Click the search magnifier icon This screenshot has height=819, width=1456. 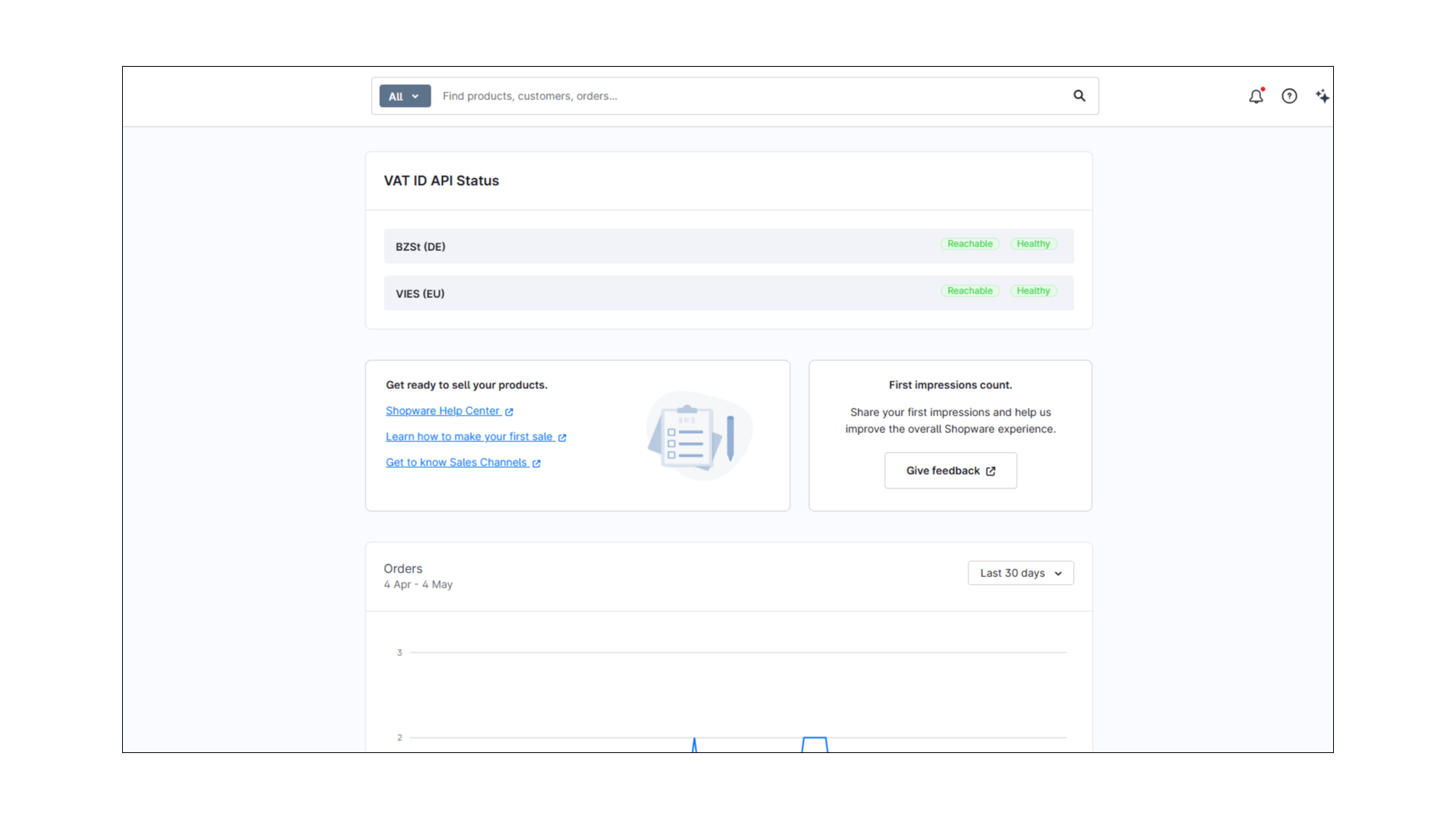click(x=1079, y=96)
